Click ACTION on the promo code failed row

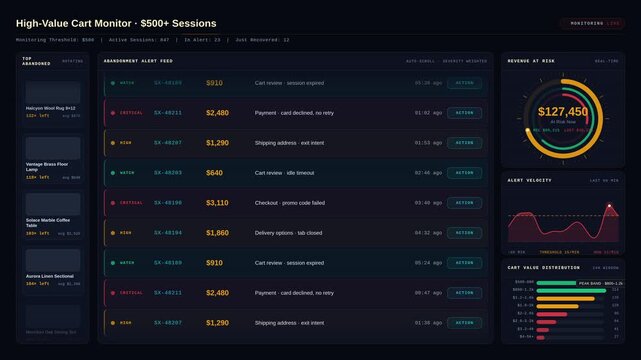point(464,203)
